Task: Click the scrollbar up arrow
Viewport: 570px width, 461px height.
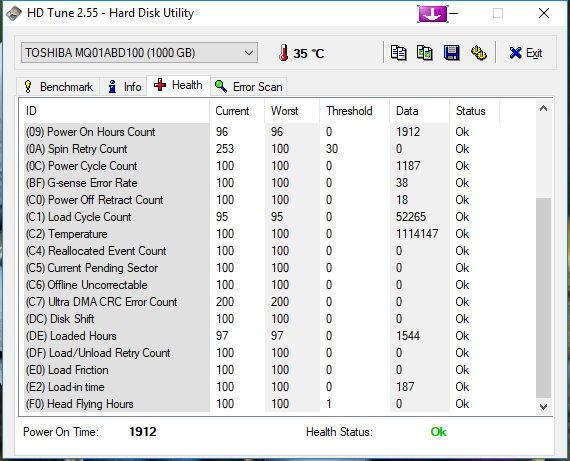Action: click(x=543, y=108)
